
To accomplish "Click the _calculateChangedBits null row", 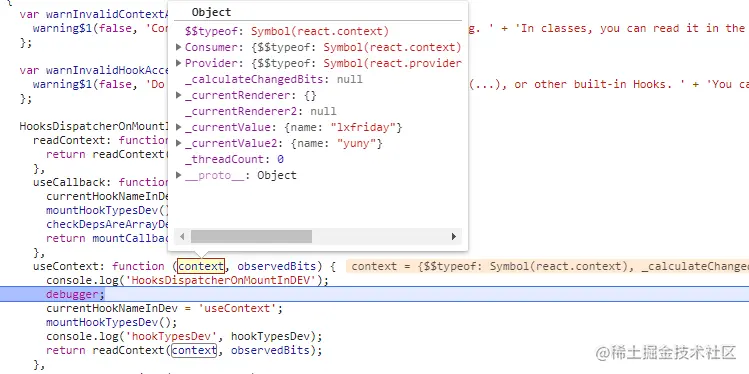I will 274,79.
